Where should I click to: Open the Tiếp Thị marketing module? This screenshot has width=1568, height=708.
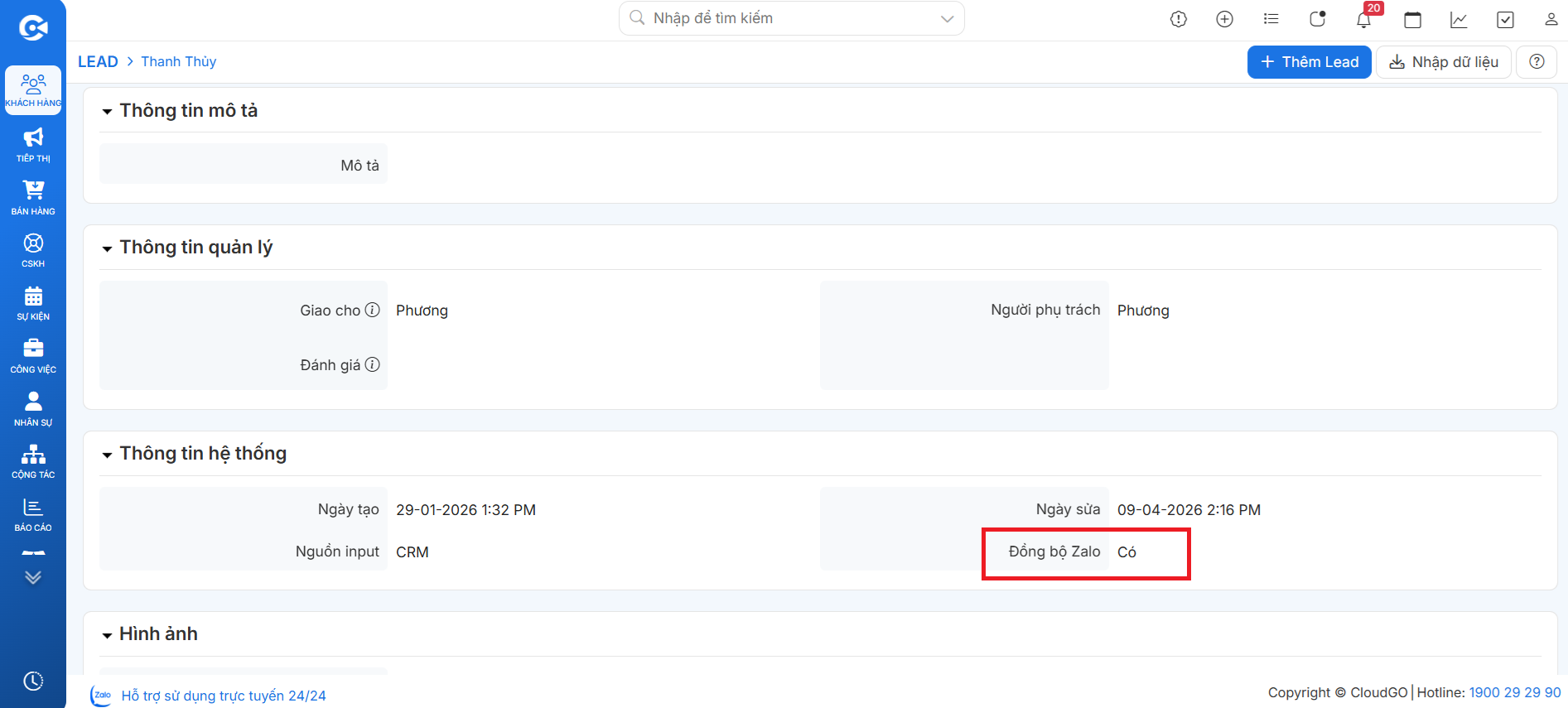click(33, 145)
